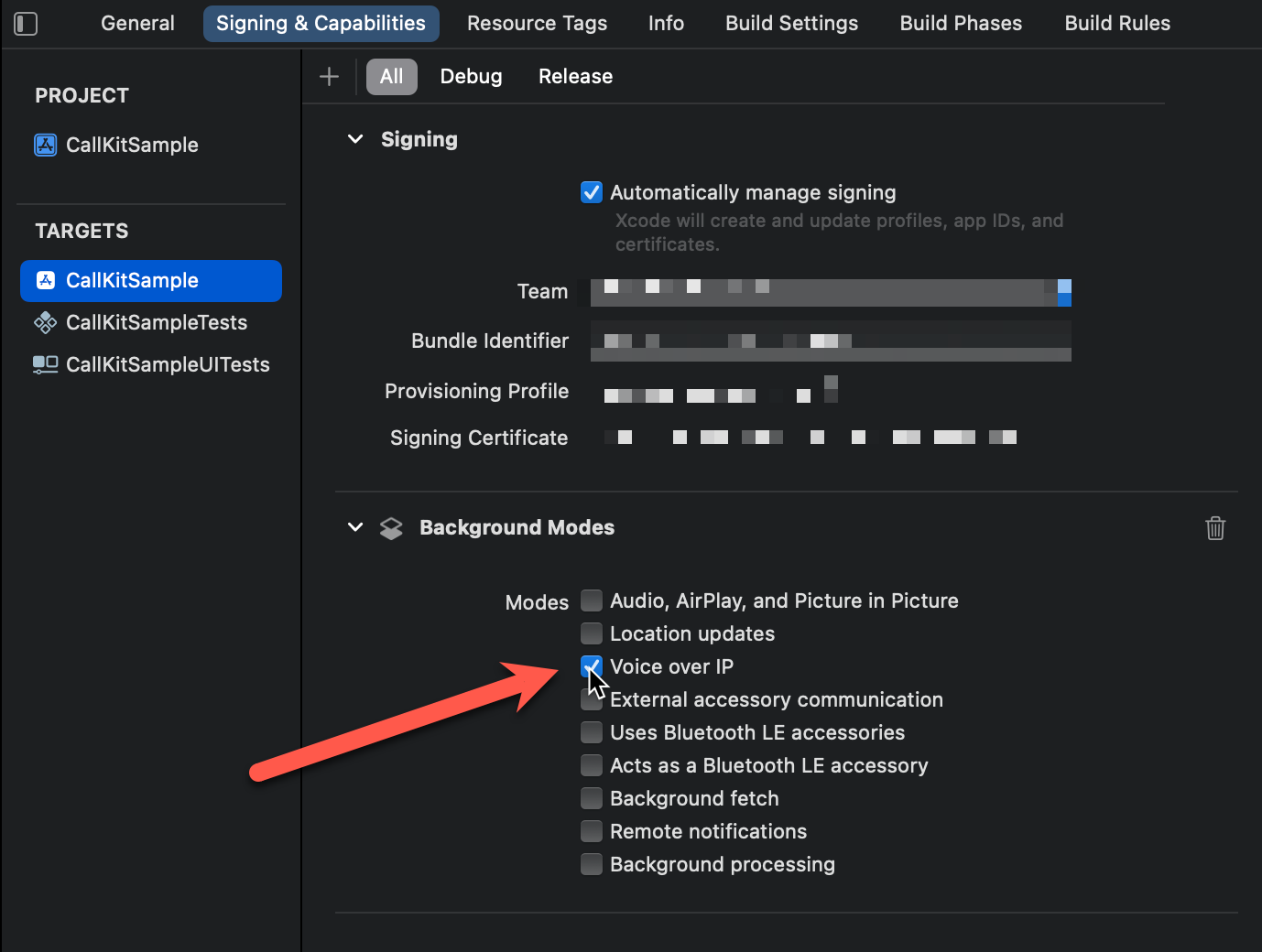Switch to the Build Settings tab
1262x952 pixels.
[791, 23]
